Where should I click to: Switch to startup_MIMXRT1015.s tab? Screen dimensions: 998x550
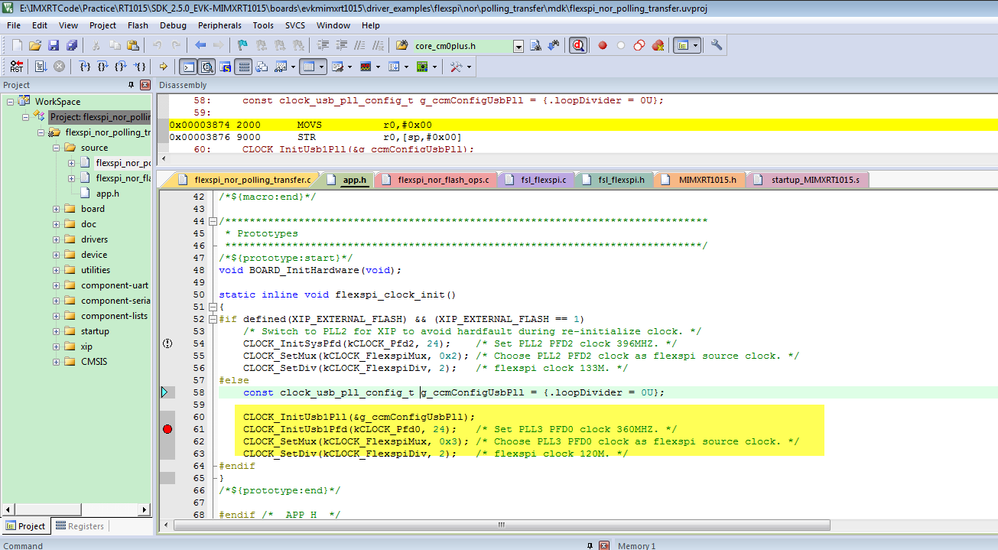[807, 180]
